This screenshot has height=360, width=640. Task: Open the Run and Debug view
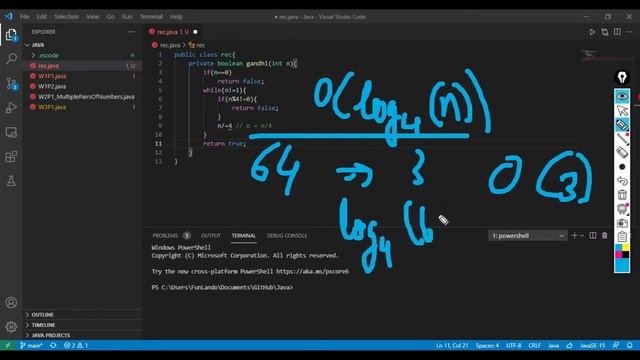[11, 108]
